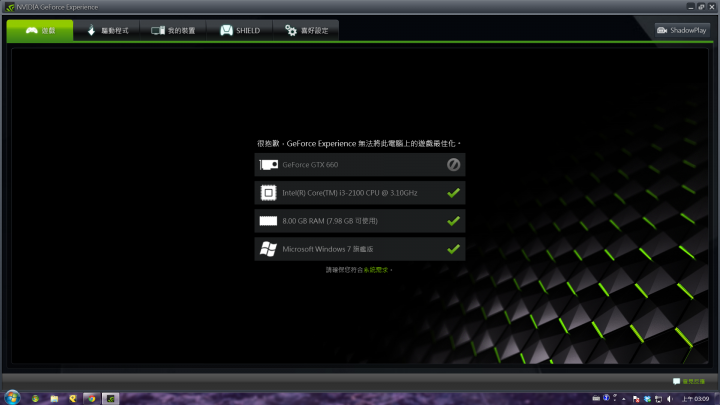Viewport: 720px width, 405px height.
Task: Open Windows Explorer from the taskbar
Action: pyautogui.click(x=54, y=399)
